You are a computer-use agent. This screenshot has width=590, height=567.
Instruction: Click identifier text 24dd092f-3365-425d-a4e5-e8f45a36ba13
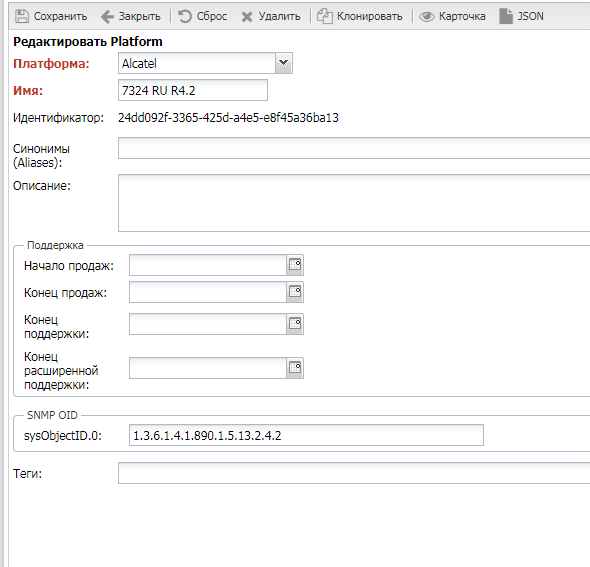[x=228, y=118]
